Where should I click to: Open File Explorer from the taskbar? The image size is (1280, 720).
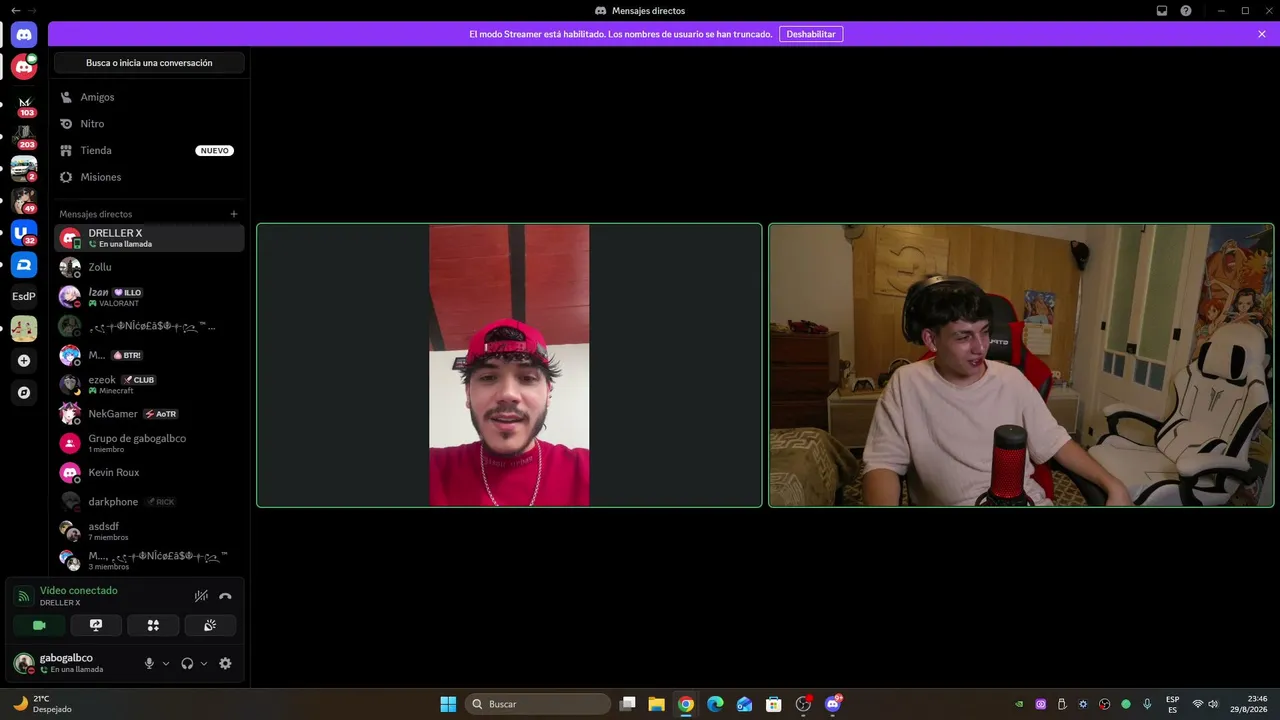tap(656, 704)
